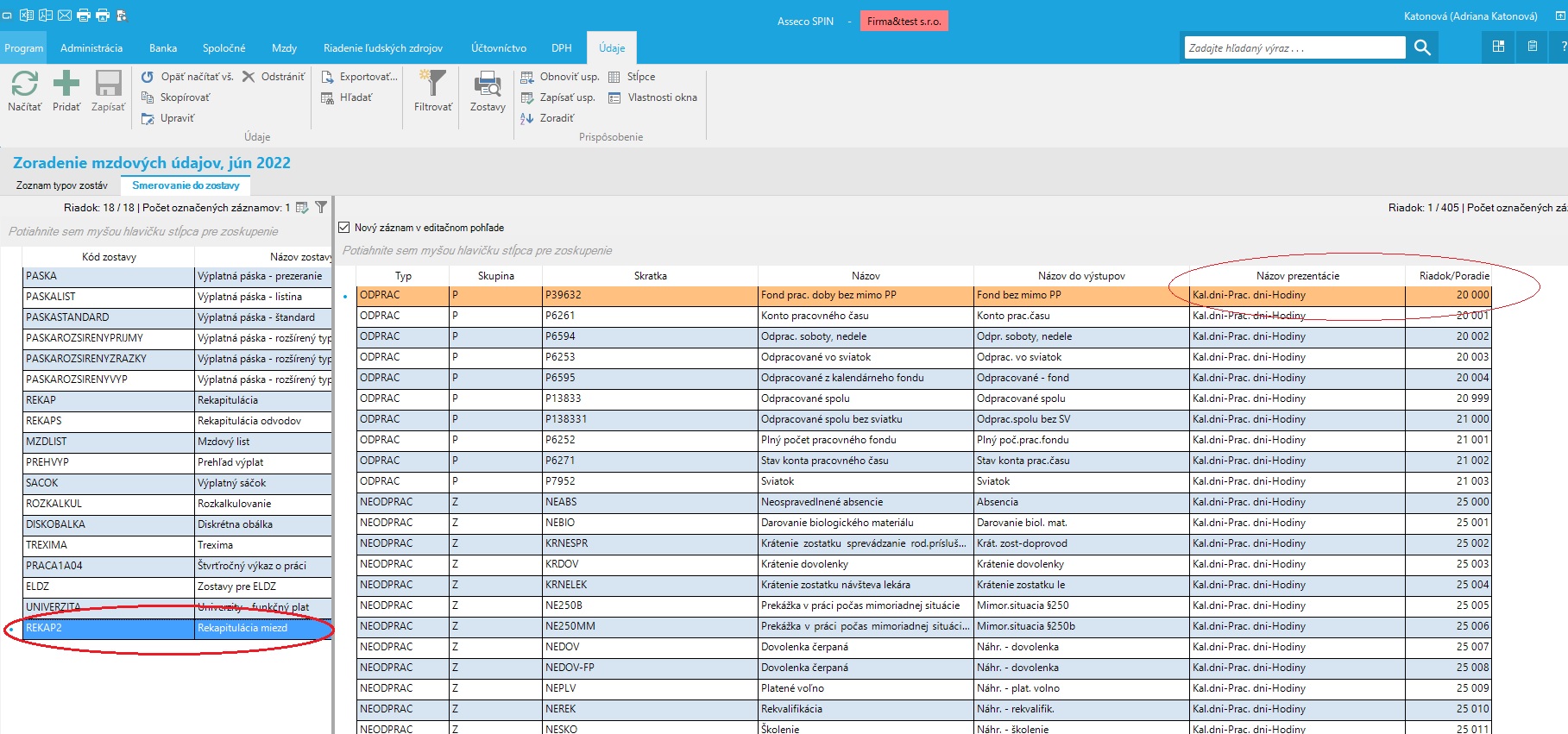This screenshot has height=734, width=1568.
Task: Click the Zapísať floppy disk icon
Action: pyautogui.click(x=108, y=84)
